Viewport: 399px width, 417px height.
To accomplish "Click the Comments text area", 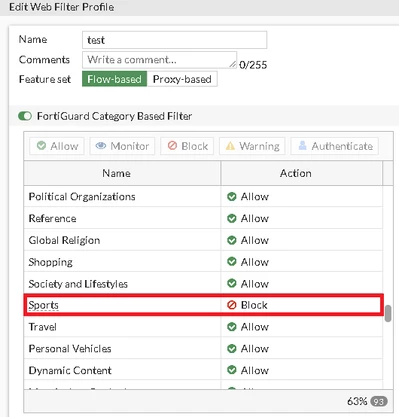I will [159, 60].
